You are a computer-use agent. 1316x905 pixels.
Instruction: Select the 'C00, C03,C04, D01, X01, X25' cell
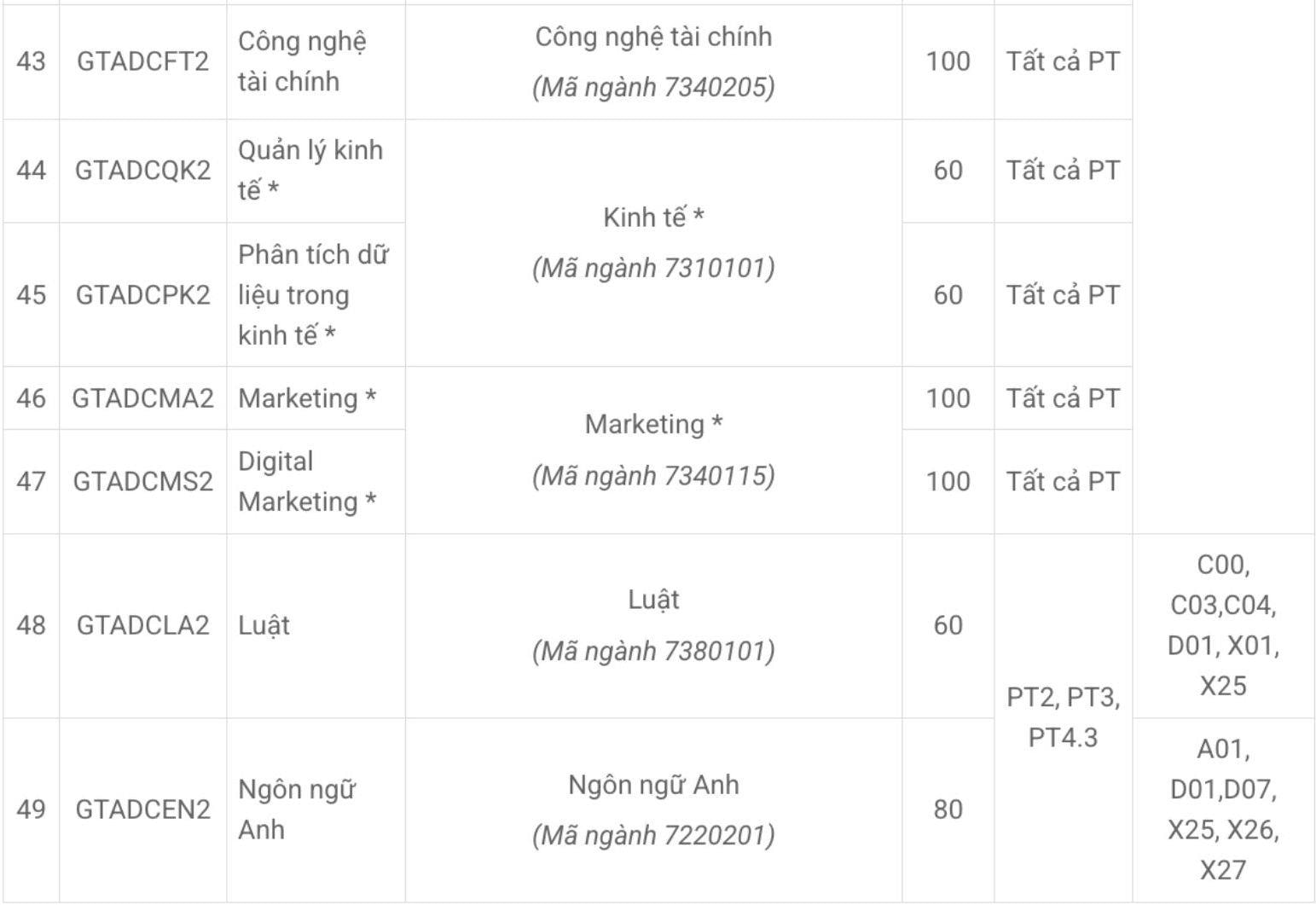point(1223,625)
